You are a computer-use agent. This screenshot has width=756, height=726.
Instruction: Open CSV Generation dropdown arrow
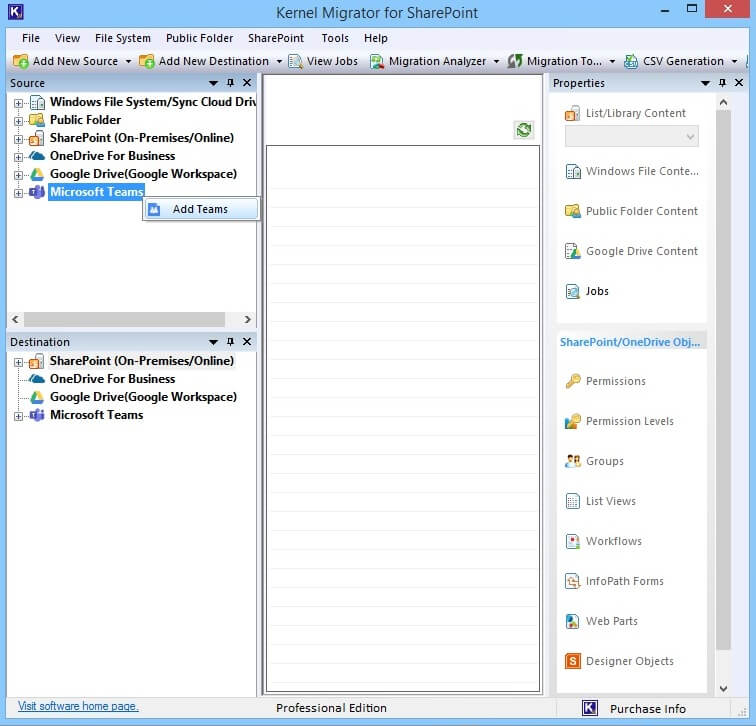point(734,62)
